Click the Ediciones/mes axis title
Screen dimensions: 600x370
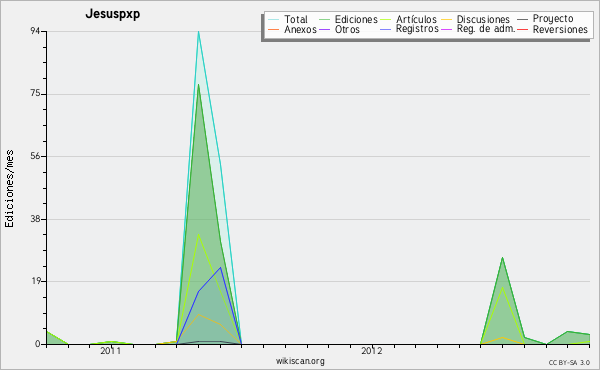point(9,189)
